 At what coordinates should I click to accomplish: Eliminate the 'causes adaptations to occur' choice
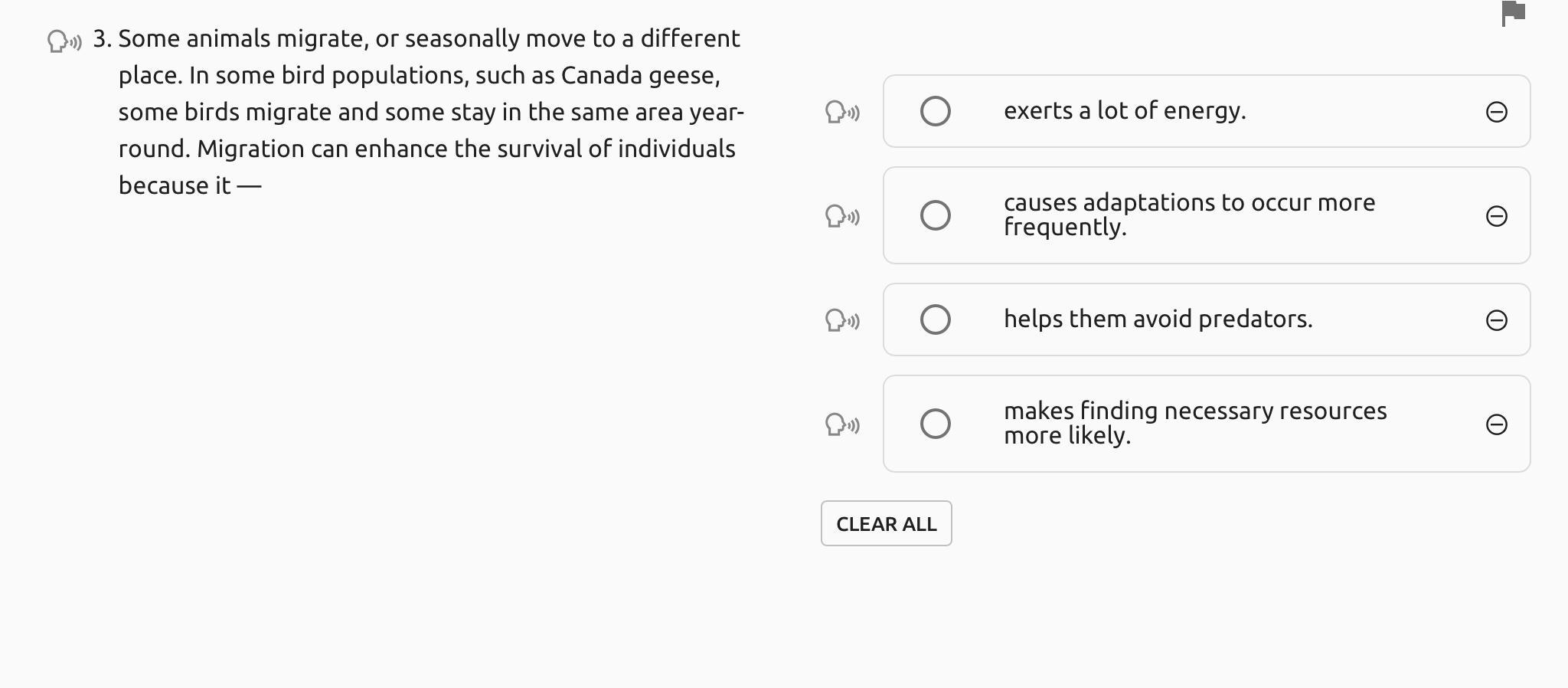(x=1496, y=216)
